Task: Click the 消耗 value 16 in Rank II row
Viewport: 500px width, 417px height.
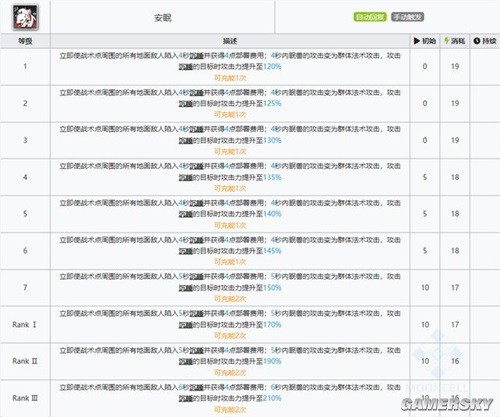Action: pos(455,361)
